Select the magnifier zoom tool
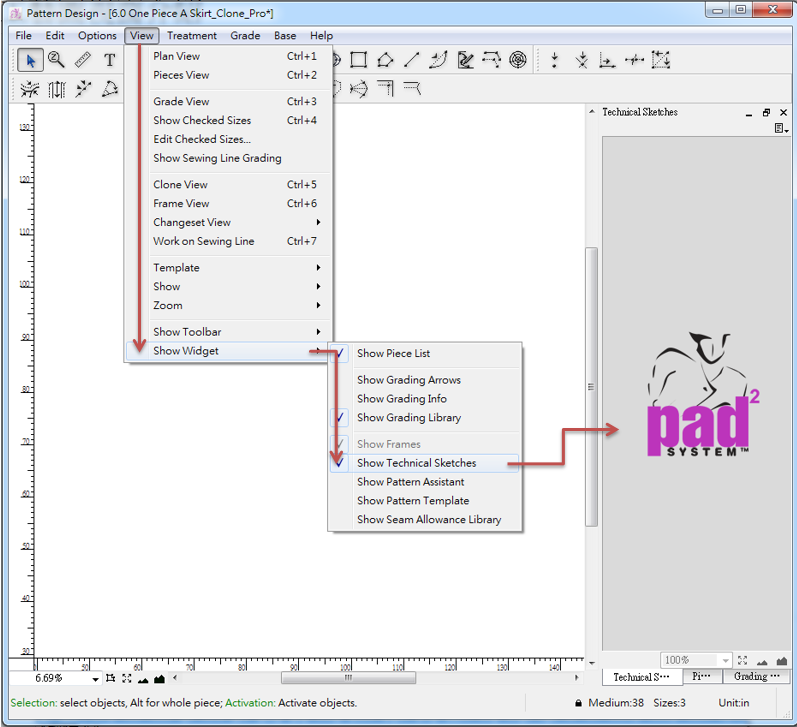The height and width of the screenshot is (727, 797). click(56, 60)
